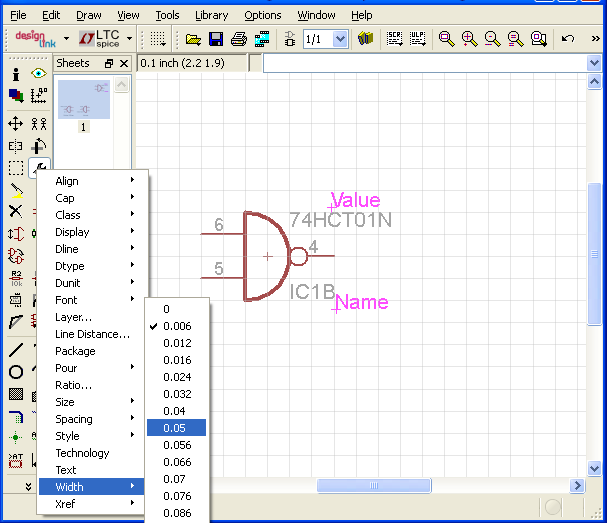Expand the Align submenu
The width and height of the screenshot is (607, 523).
pyautogui.click(x=92, y=181)
